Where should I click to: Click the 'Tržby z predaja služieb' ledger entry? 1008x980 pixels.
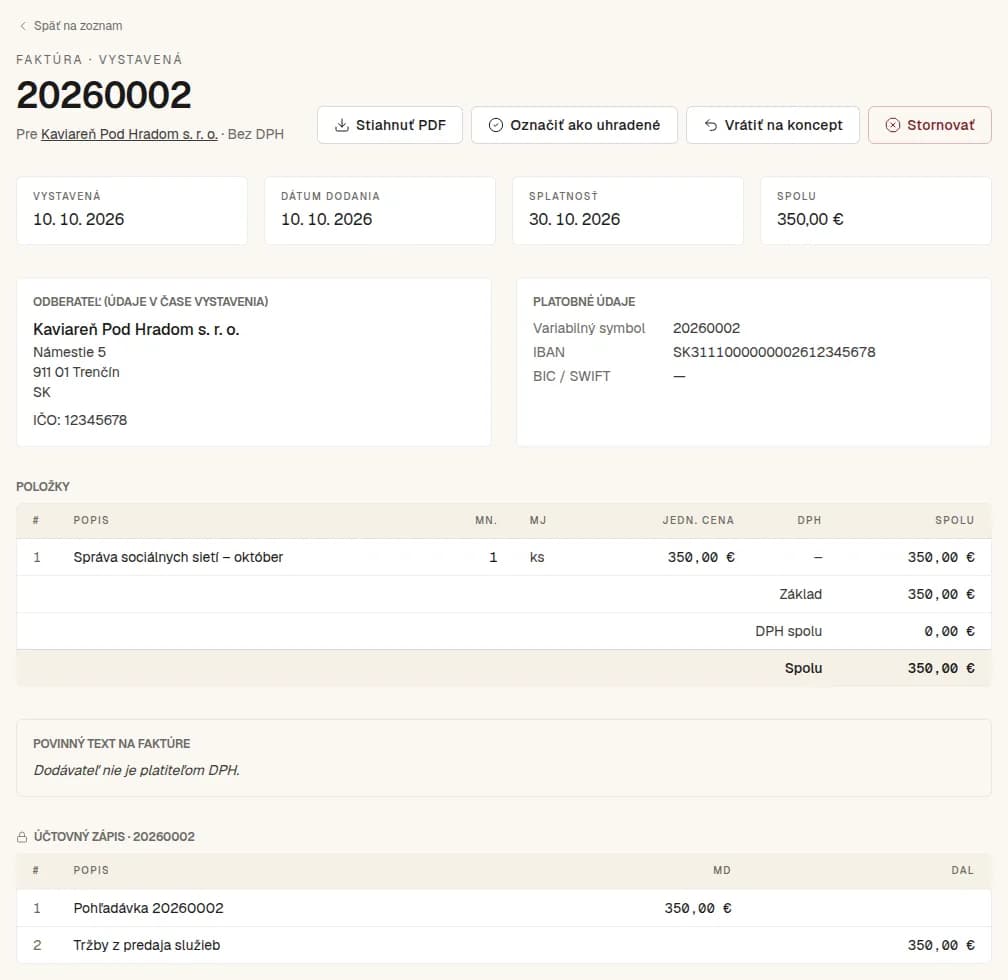[147, 945]
